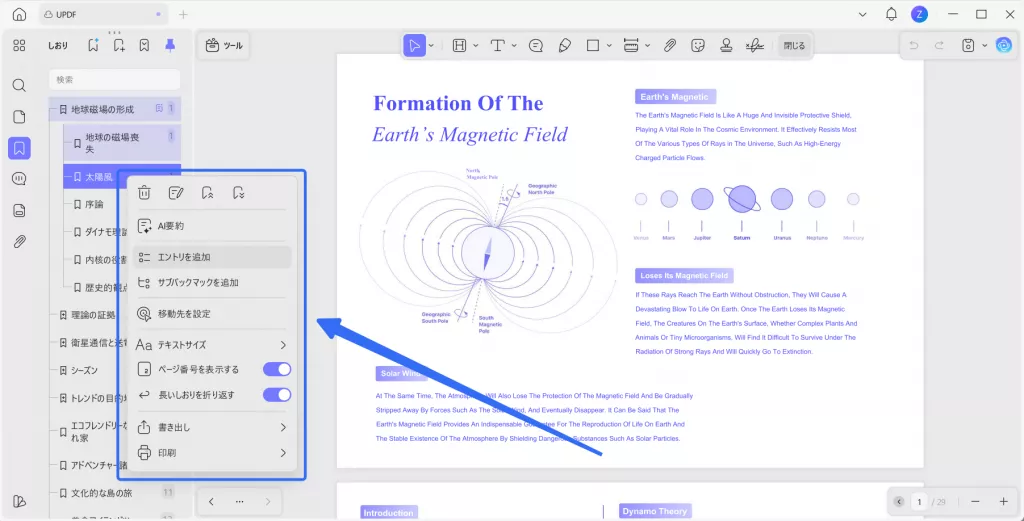Open the cursor tool dropdown arrow
The height and width of the screenshot is (521, 1024).
[431, 46]
